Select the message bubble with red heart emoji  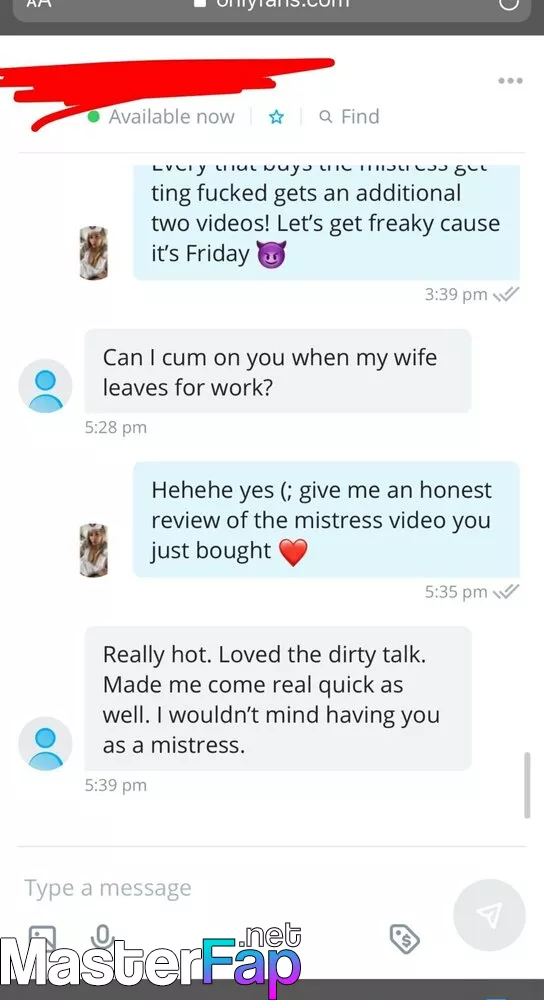click(327, 520)
